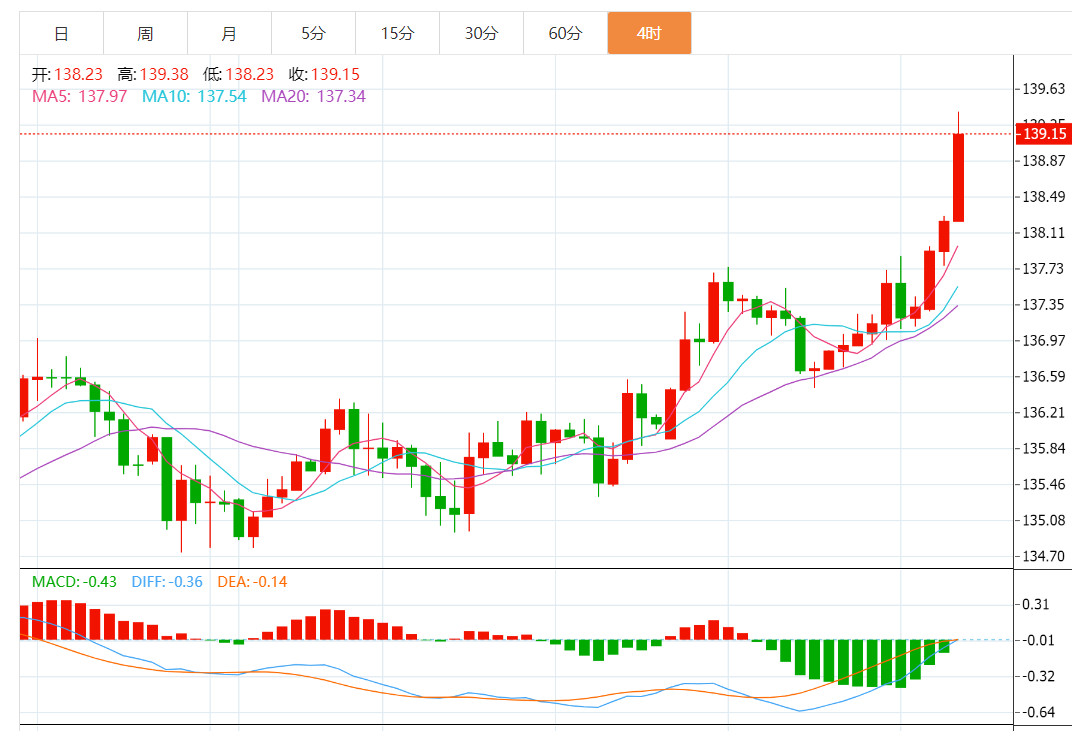The height and width of the screenshot is (731, 1072).
Task: Click the 135.84 price axis label
Action: 1043,449
